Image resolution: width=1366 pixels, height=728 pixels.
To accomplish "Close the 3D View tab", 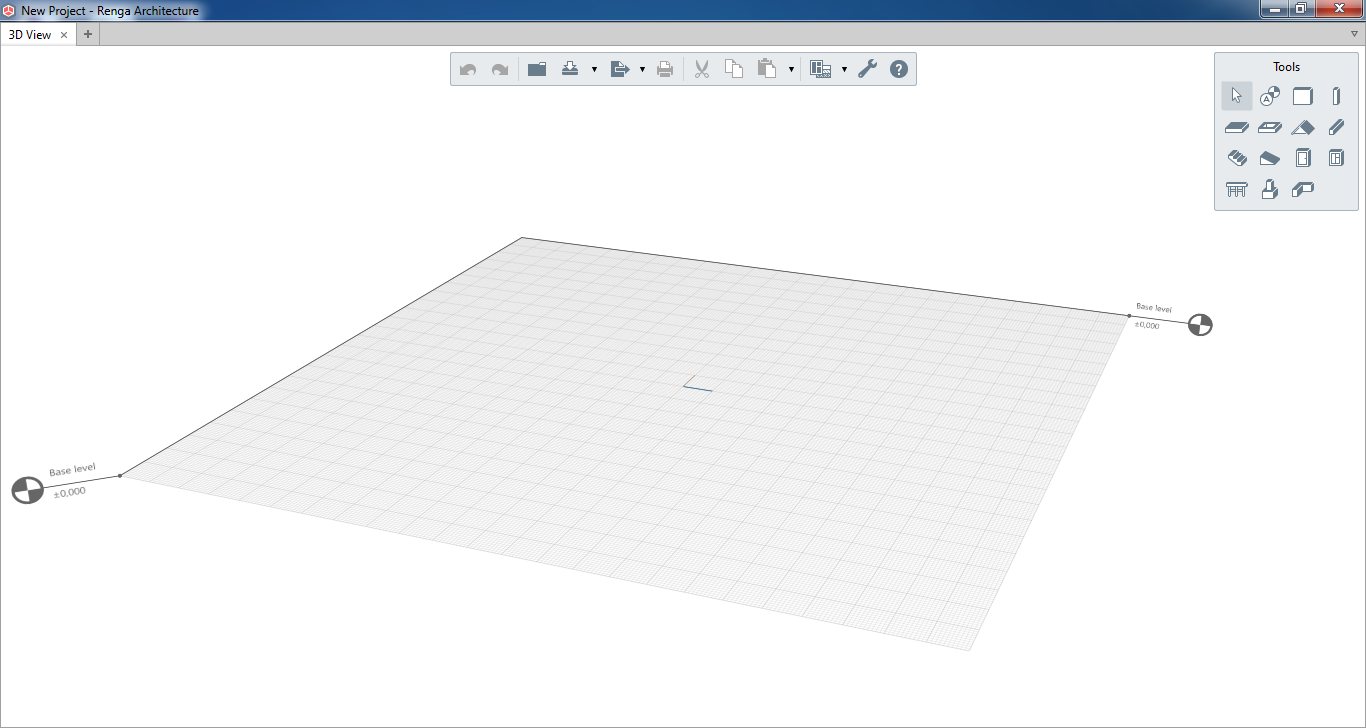I will (x=64, y=34).
